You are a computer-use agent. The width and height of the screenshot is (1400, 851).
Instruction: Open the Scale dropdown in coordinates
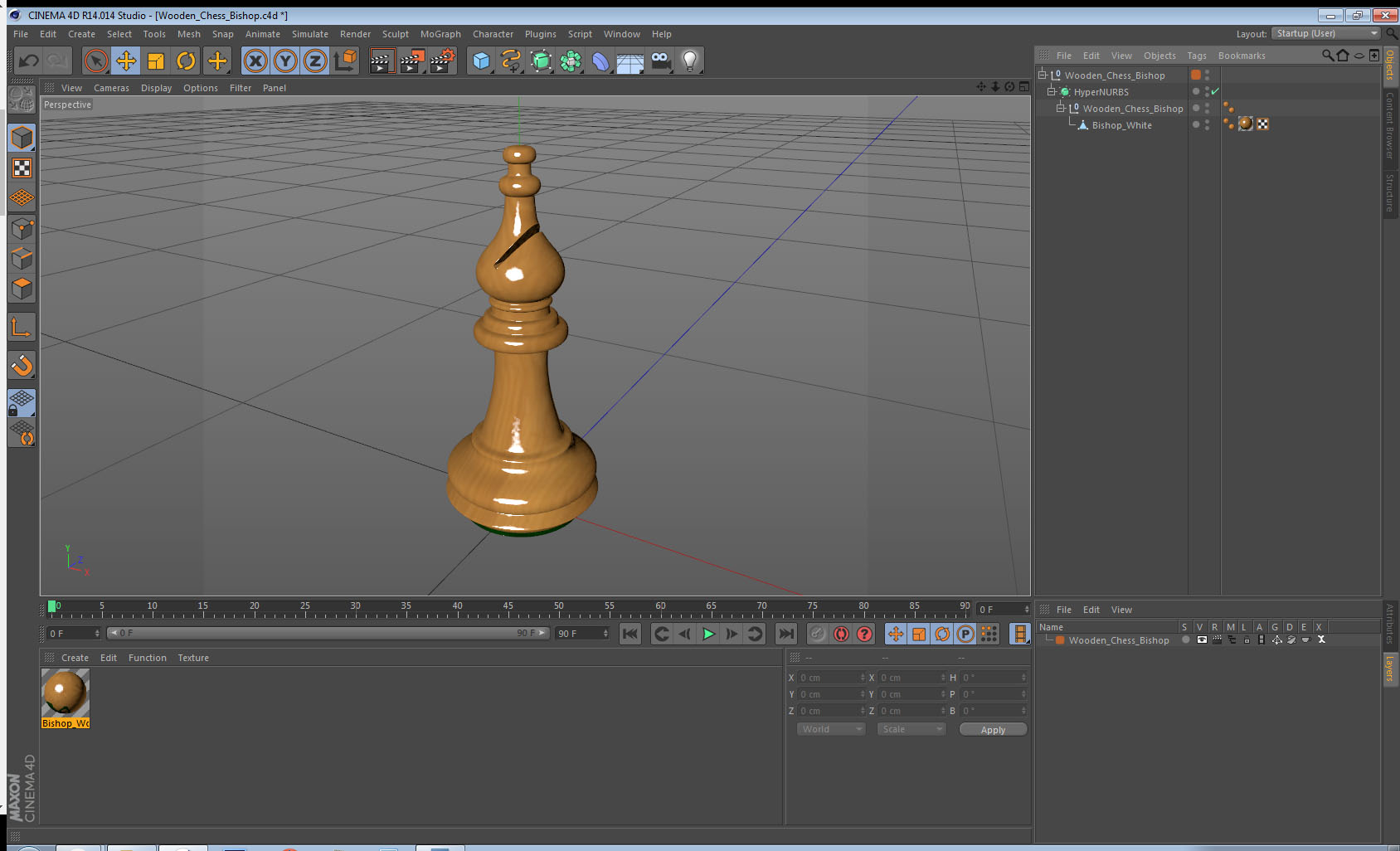[911, 729]
